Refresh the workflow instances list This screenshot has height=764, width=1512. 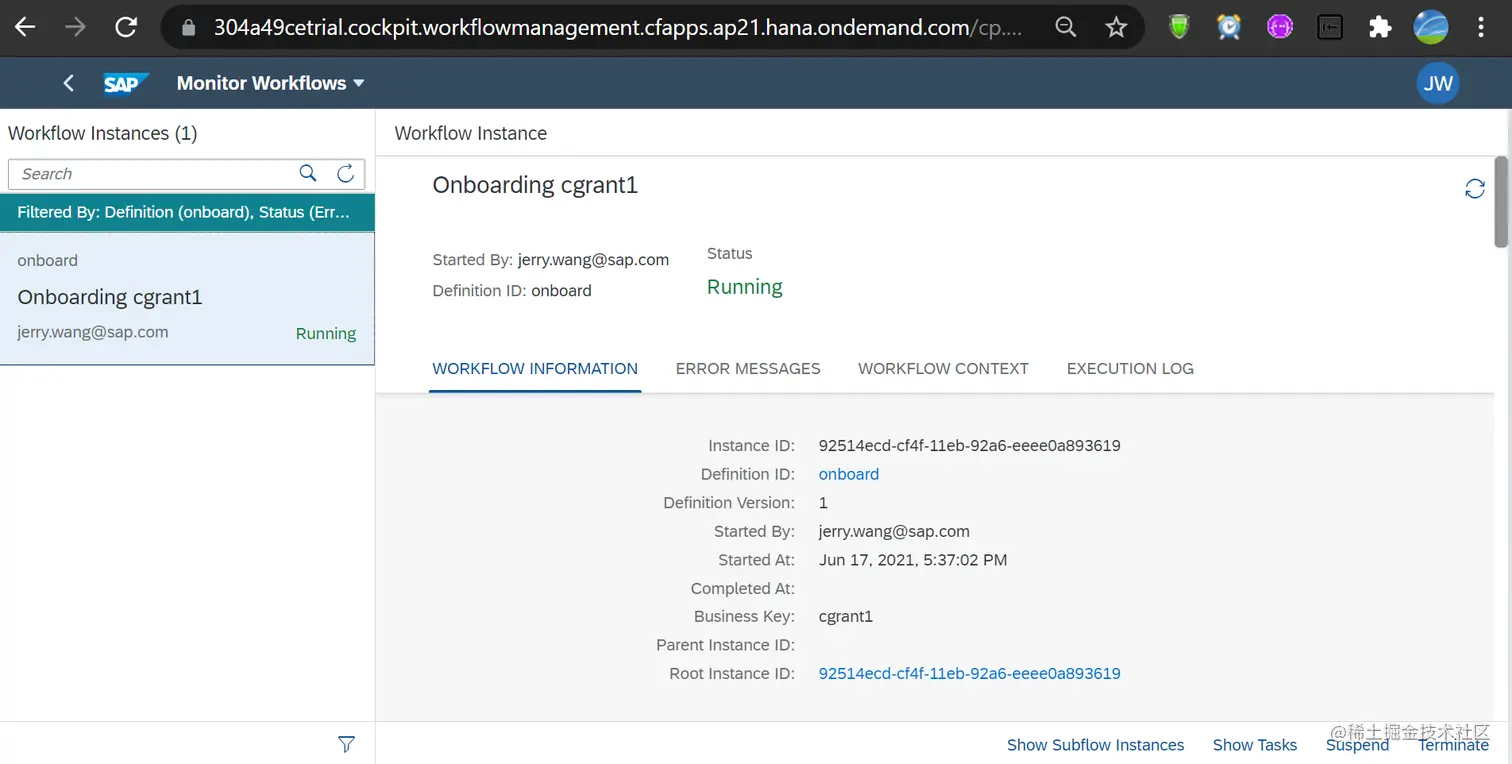click(346, 173)
